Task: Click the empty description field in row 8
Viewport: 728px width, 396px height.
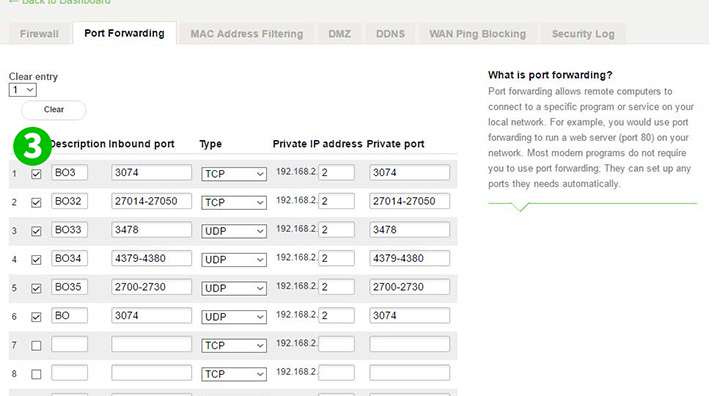Action: point(70,373)
